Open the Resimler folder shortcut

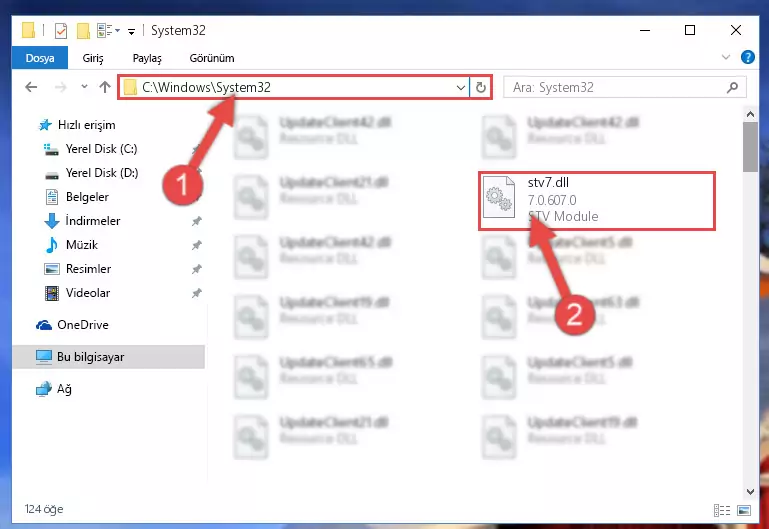77,269
